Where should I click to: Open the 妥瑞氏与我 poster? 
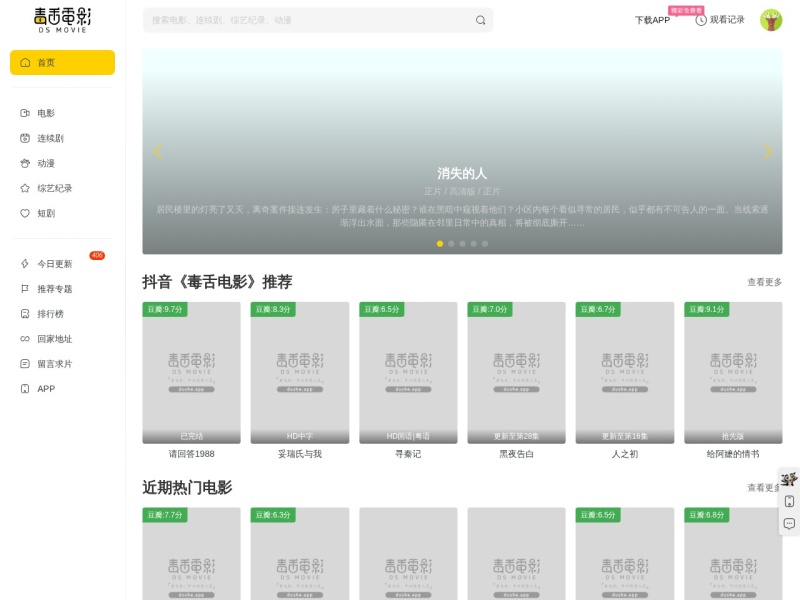[300, 372]
